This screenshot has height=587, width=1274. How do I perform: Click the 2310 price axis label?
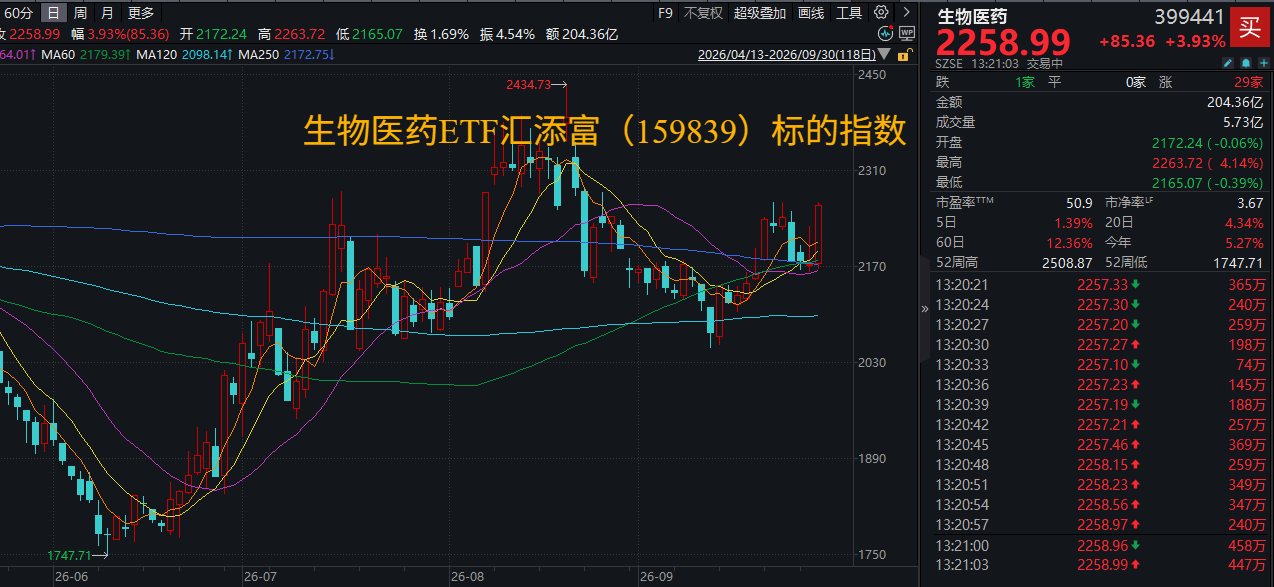pyautogui.click(x=872, y=171)
